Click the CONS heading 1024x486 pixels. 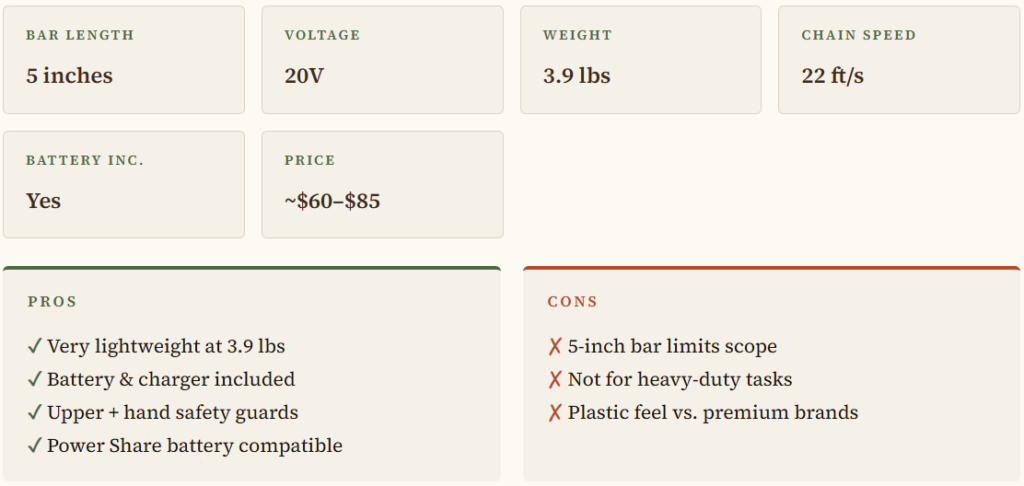pyautogui.click(x=573, y=301)
